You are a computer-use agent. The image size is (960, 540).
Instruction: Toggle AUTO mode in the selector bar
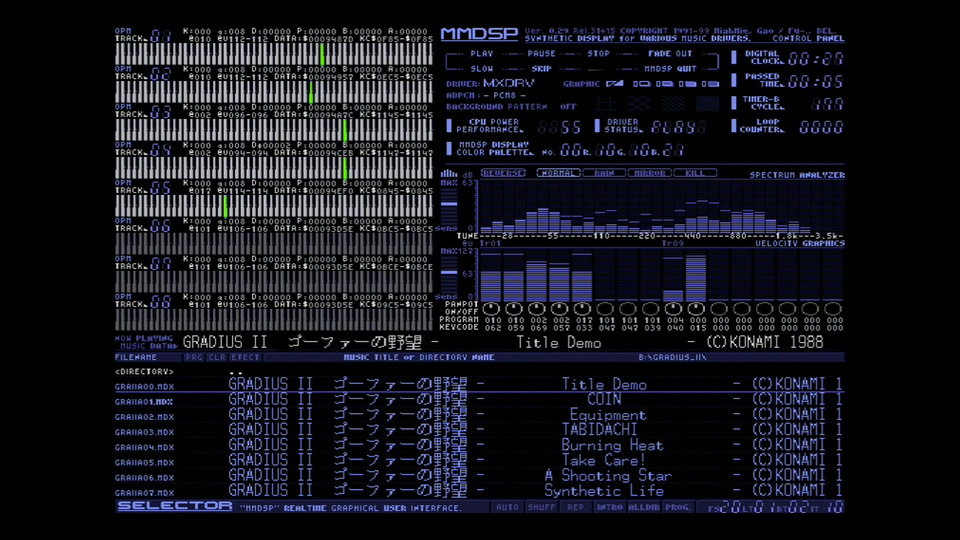click(x=507, y=507)
